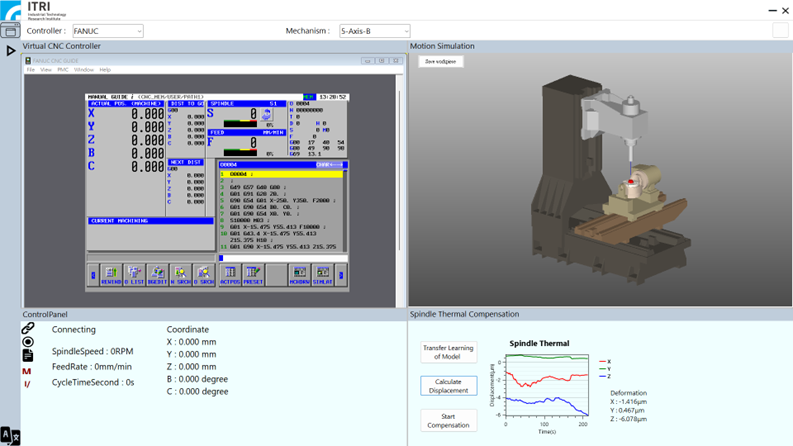Click the Save workpiece button
The width and height of the screenshot is (793, 446).
click(x=440, y=62)
